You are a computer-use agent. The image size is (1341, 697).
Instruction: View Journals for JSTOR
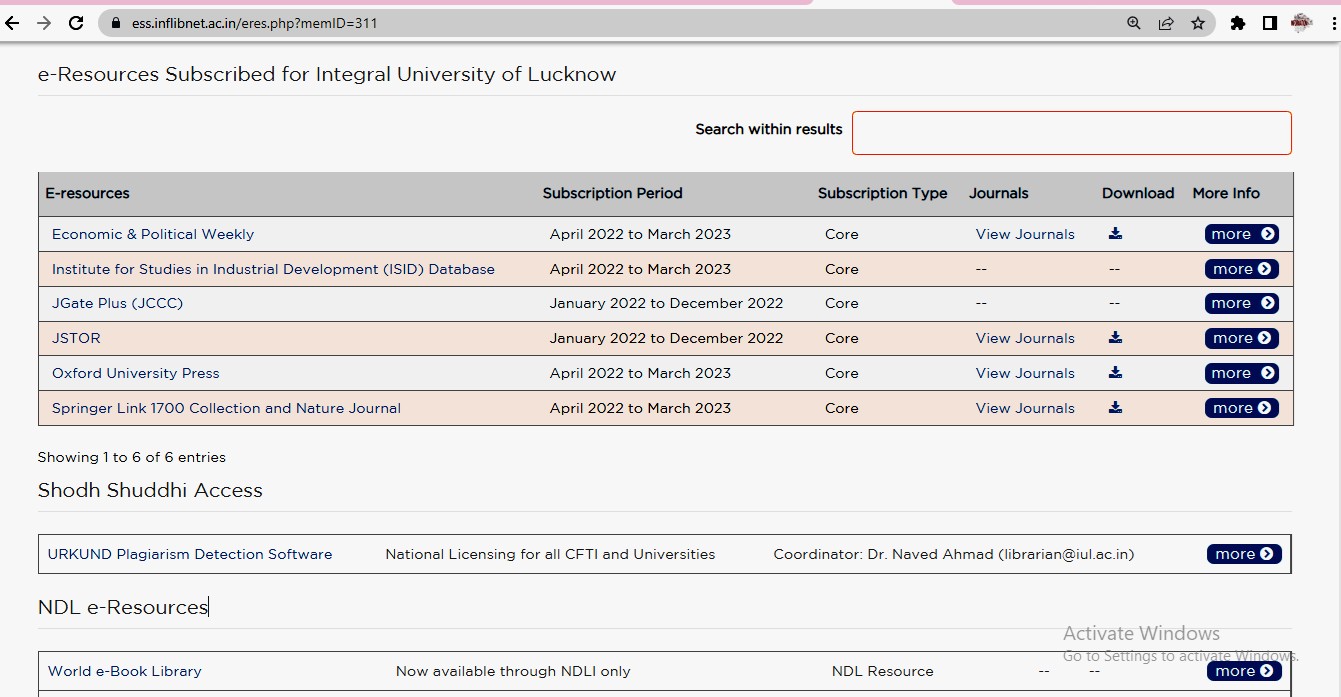1025,338
